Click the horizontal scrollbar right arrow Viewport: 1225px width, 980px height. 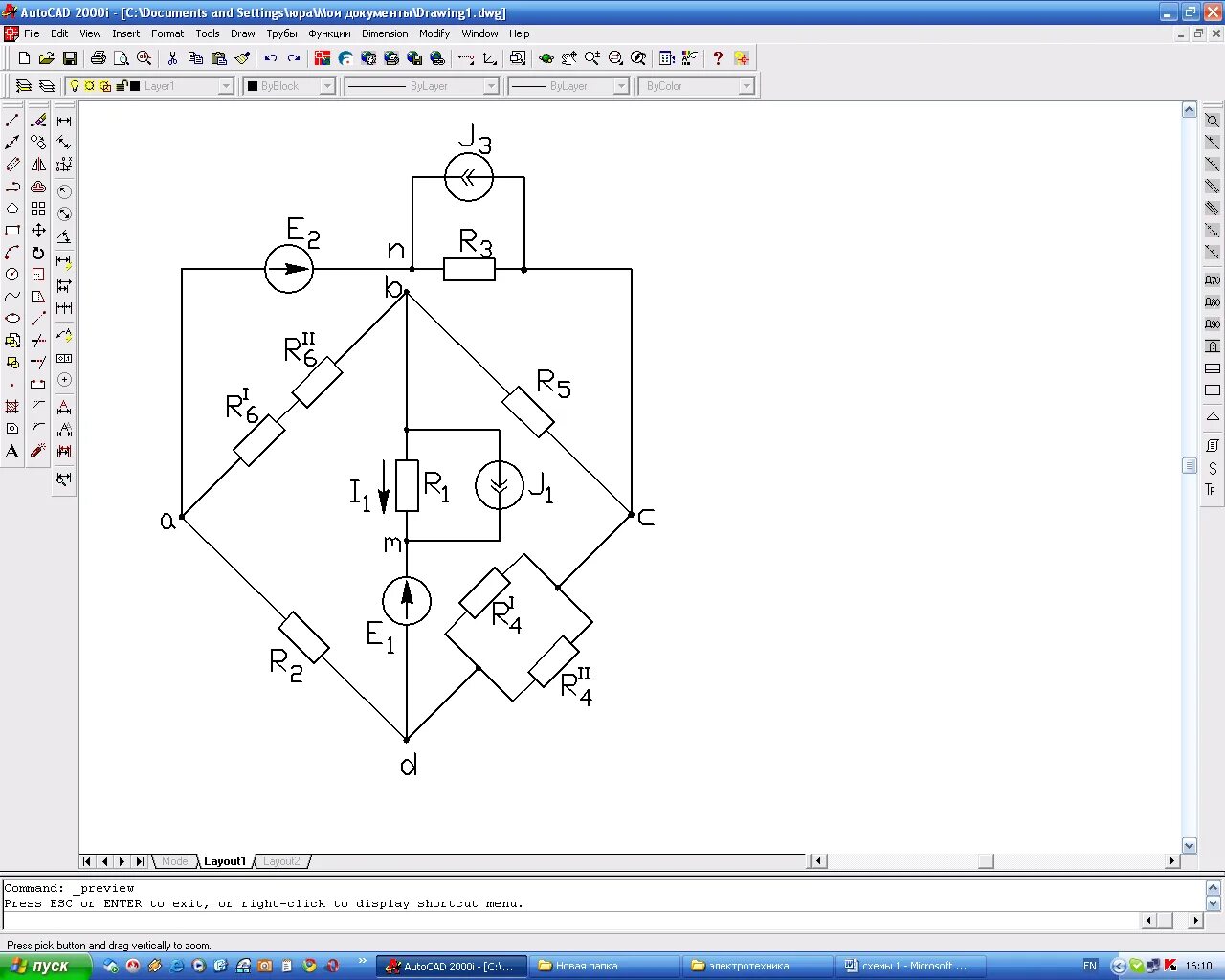coord(1172,861)
